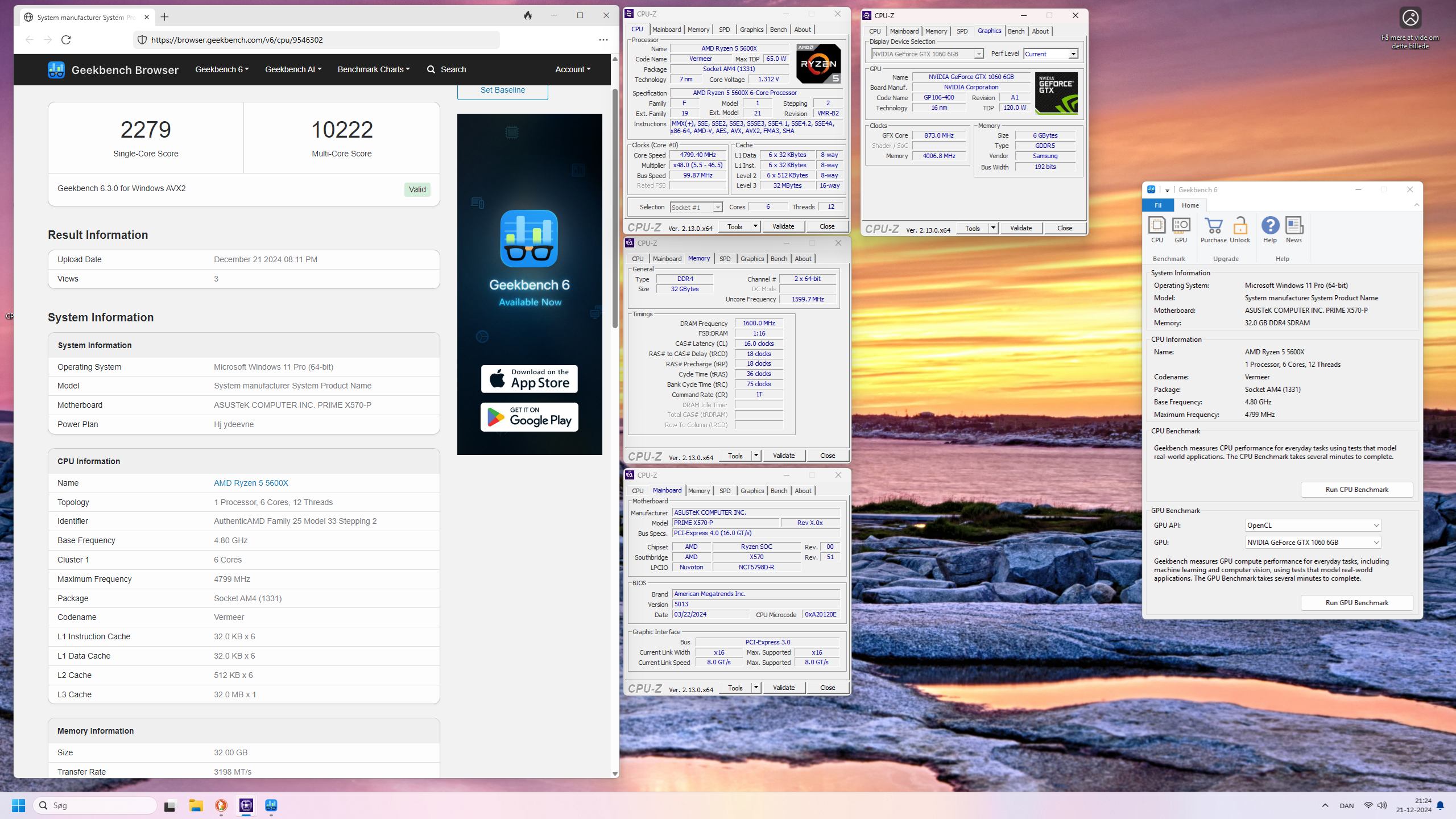Open Geekbench AI navbar dropdown
The image size is (1456, 819).
click(293, 69)
